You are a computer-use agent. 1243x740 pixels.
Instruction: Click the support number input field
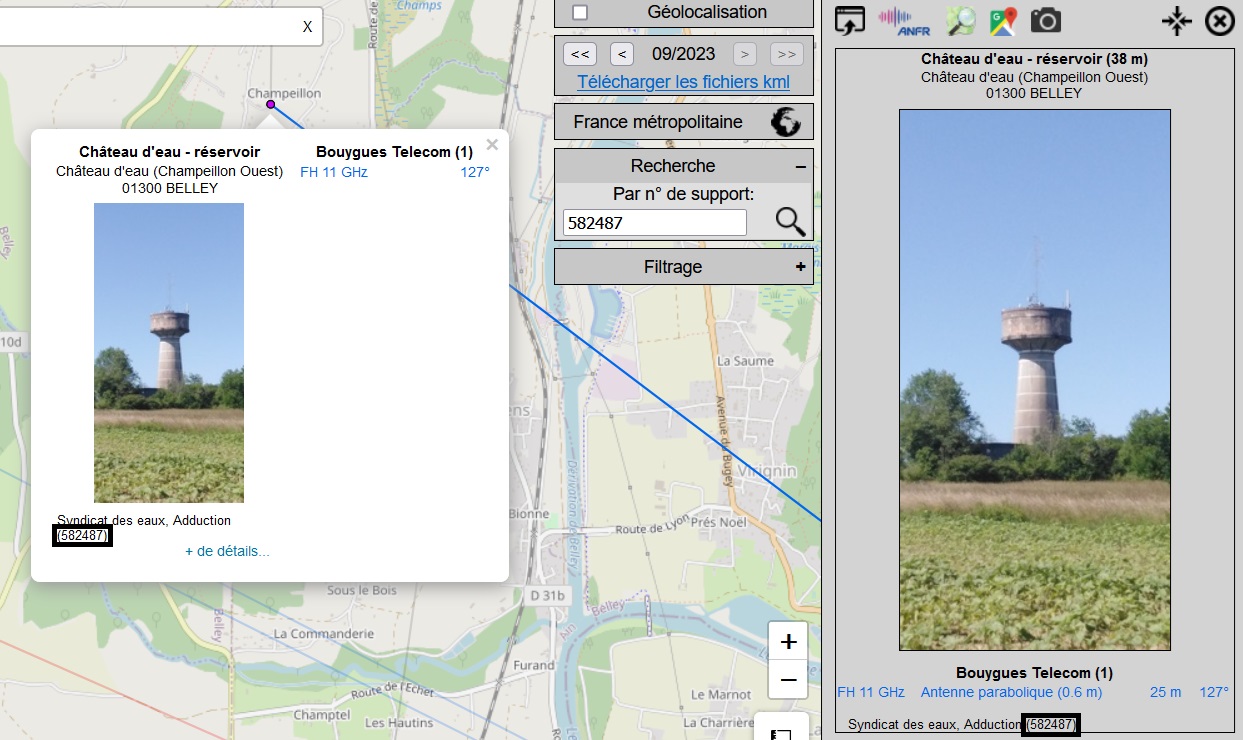[655, 223]
